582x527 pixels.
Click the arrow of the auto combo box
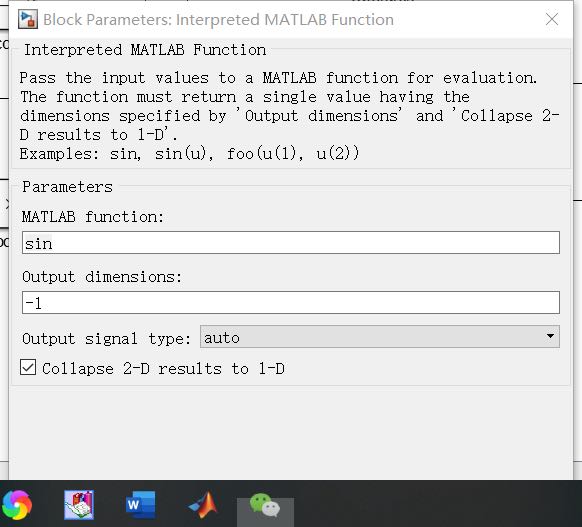(x=550, y=336)
